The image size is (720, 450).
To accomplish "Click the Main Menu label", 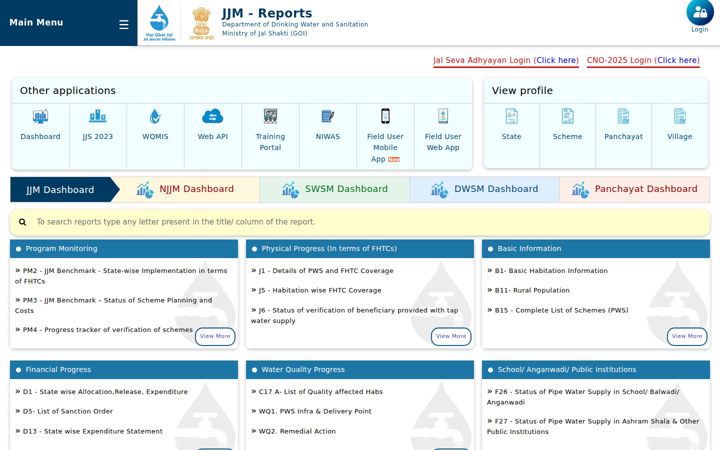I will point(36,22).
